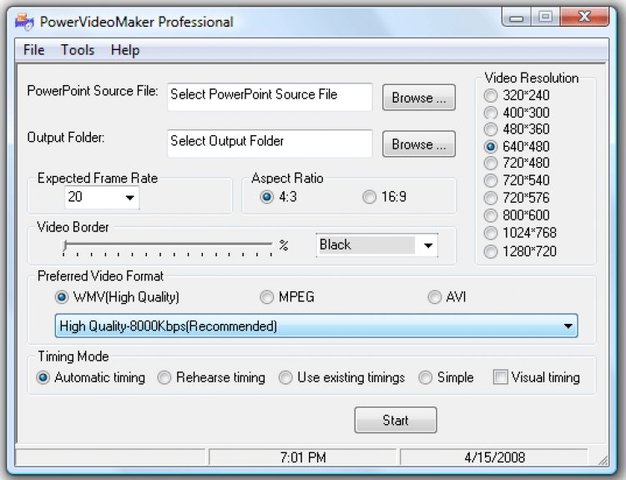Click the 7:01 PM status bar time
The height and width of the screenshot is (480, 626).
pyautogui.click(x=303, y=457)
